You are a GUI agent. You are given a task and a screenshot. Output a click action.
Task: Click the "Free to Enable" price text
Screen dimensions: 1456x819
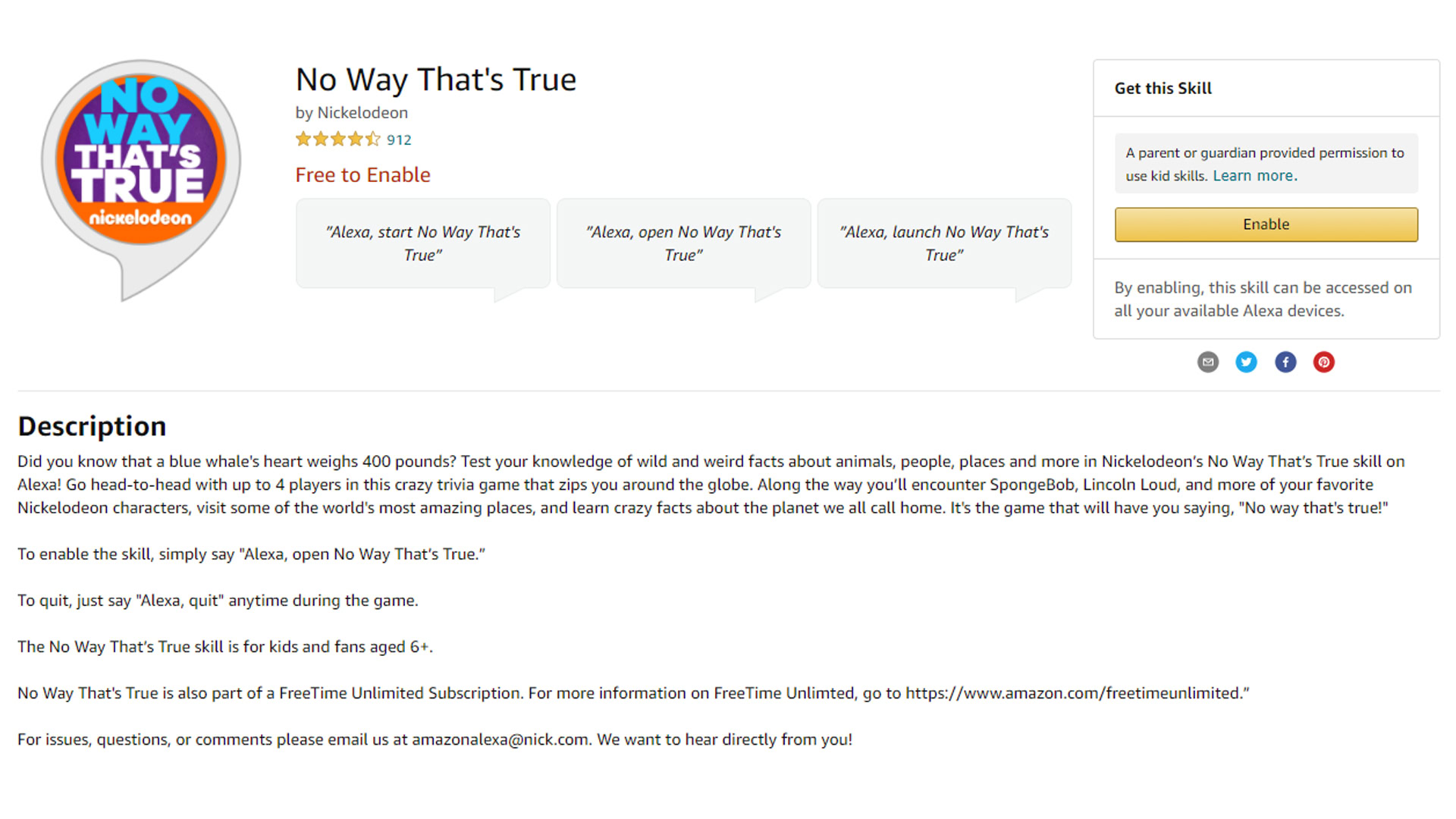coord(362,175)
